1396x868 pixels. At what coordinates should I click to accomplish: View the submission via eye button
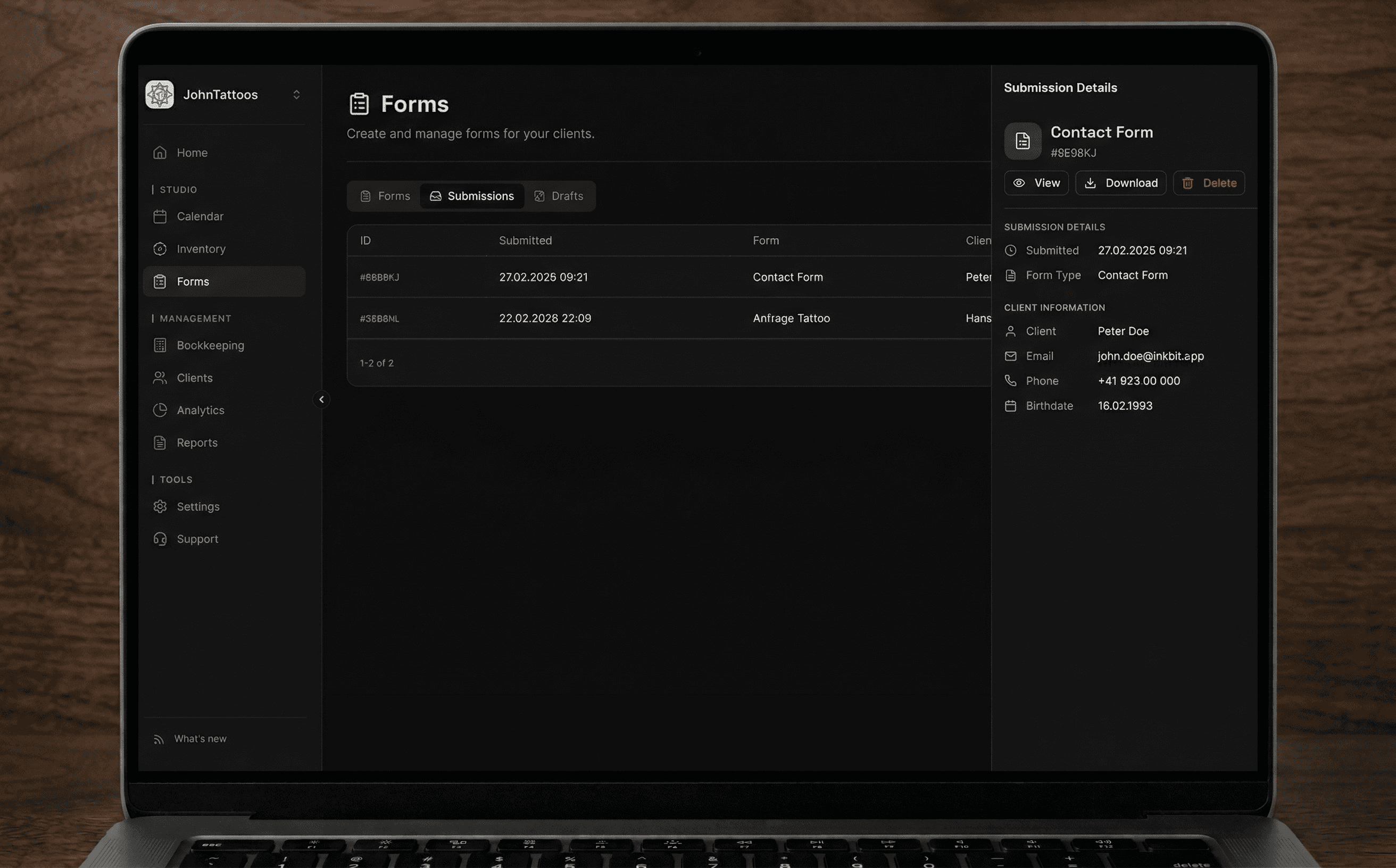tap(1036, 183)
